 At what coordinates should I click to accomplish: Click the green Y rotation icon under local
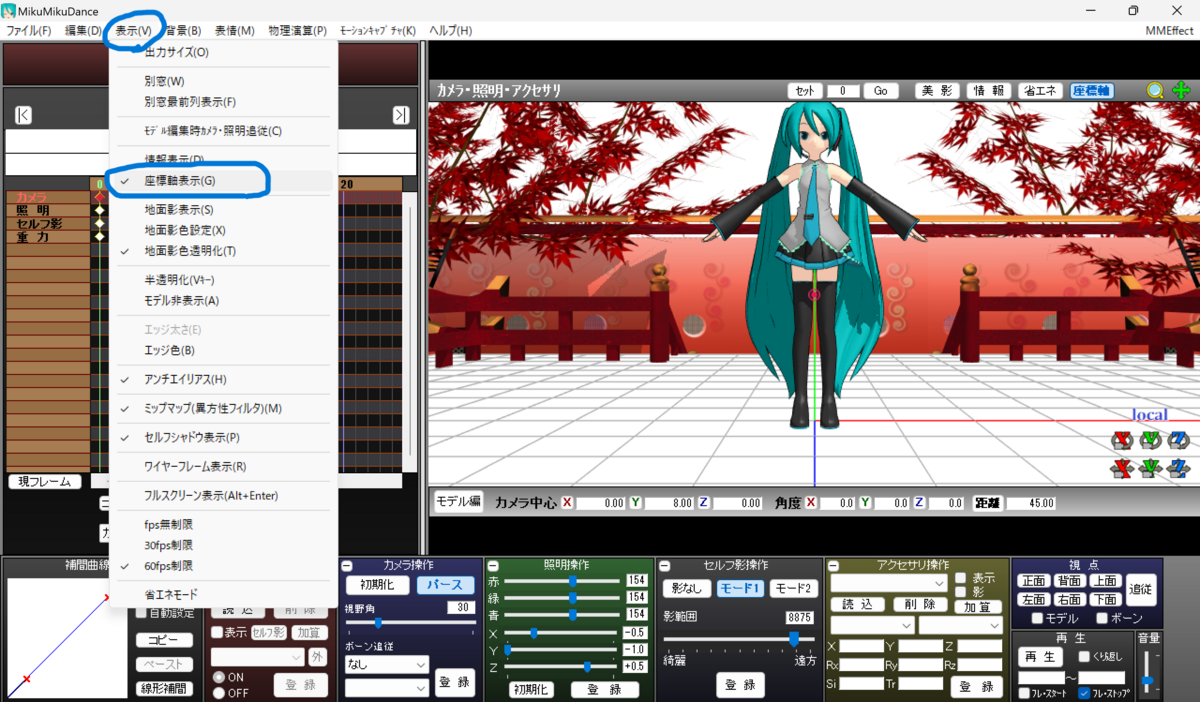(x=1151, y=440)
